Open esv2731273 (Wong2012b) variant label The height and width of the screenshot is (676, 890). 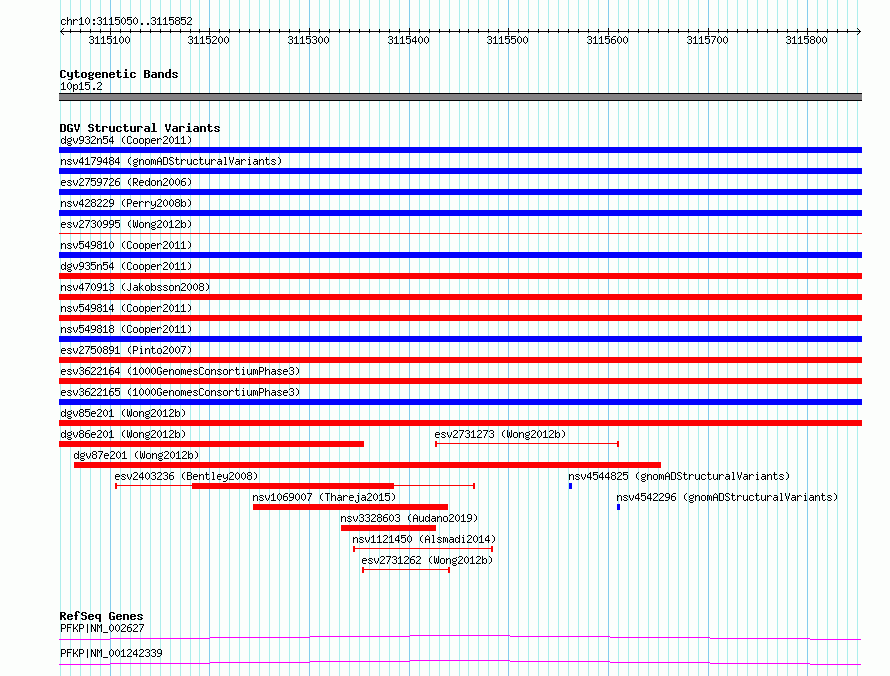tap(500, 434)
